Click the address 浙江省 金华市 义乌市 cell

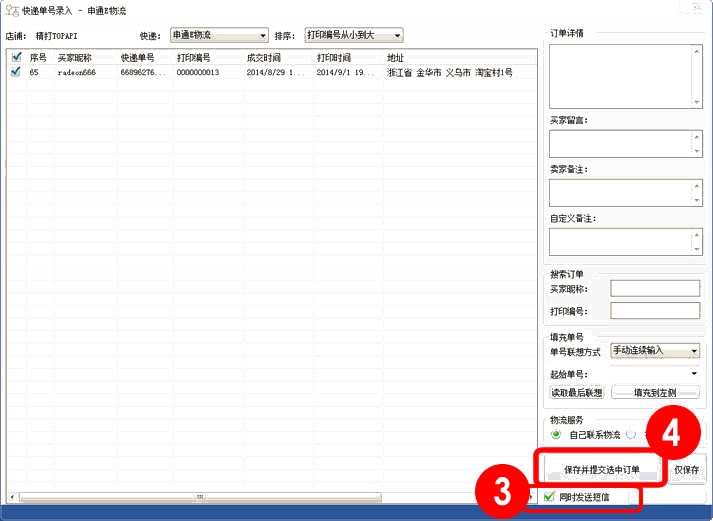[x=449, y=72]
